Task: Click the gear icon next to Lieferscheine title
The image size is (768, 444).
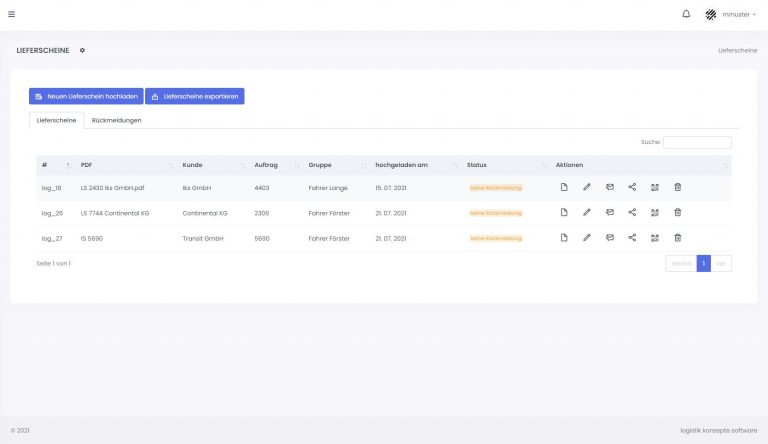Action: pyautogui.click(x=82, y=50)
